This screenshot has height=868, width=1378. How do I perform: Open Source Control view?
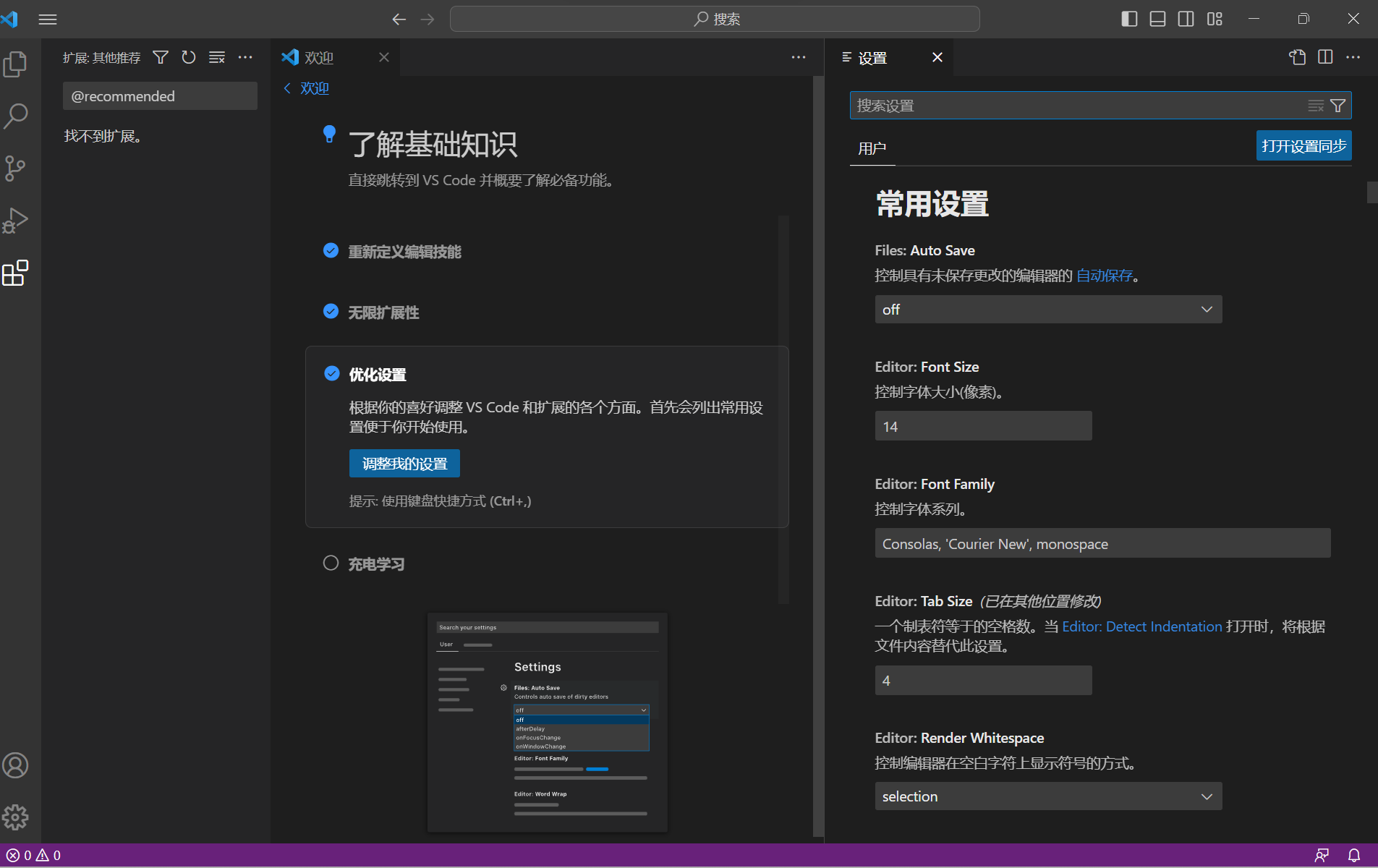point(15,169)
